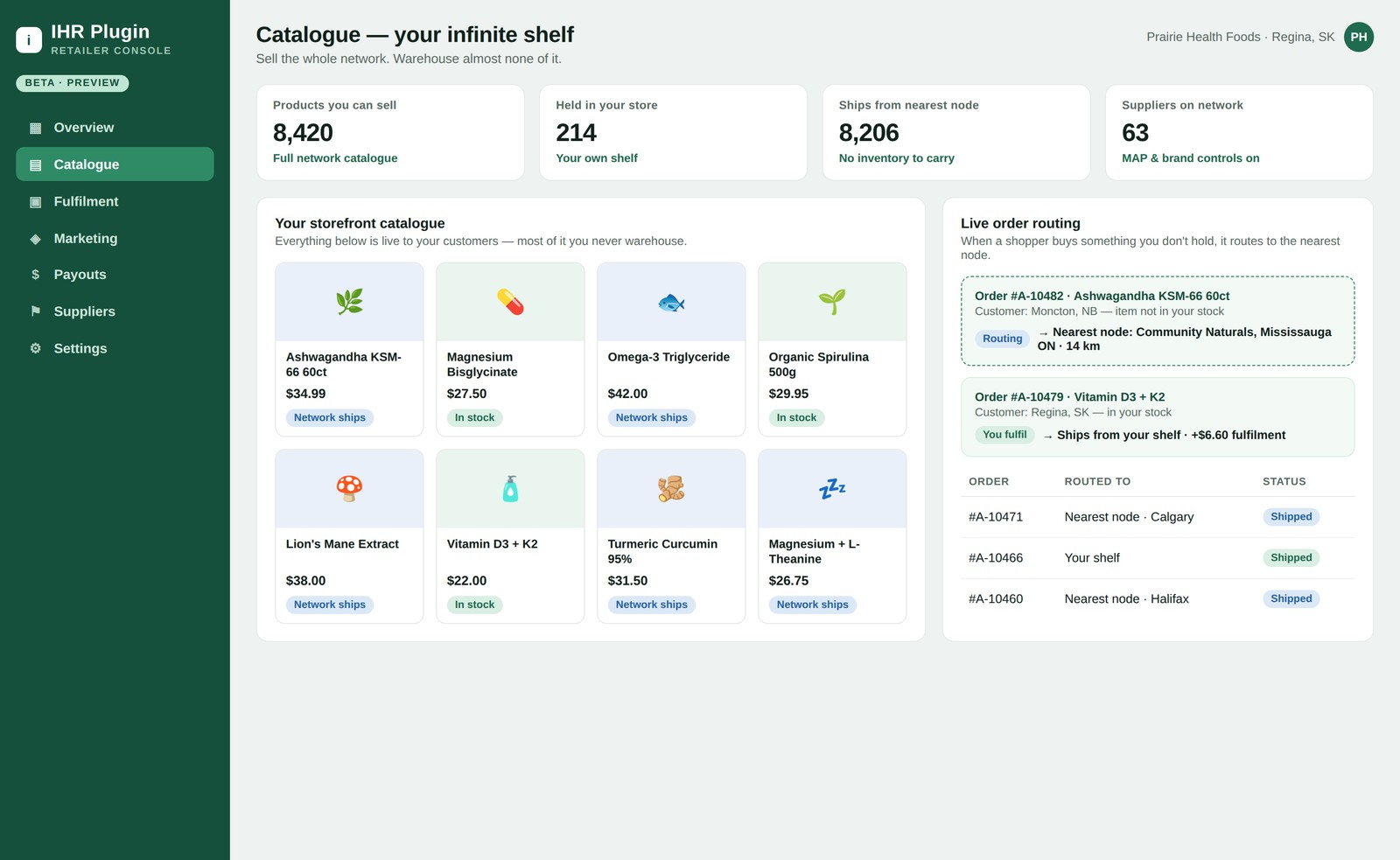Open the Ships from nearest node card
Screen dimensions: 1400x860
click(956, 133)
